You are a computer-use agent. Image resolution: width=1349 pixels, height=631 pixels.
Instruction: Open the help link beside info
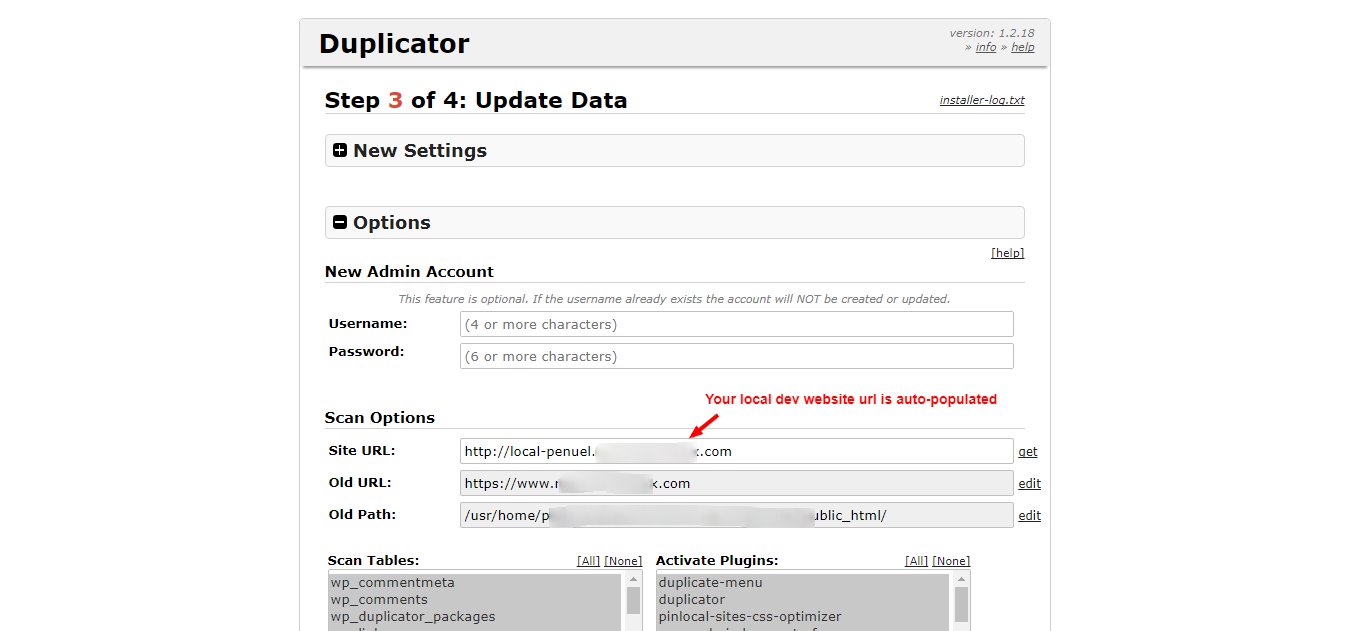[1023, 47]
